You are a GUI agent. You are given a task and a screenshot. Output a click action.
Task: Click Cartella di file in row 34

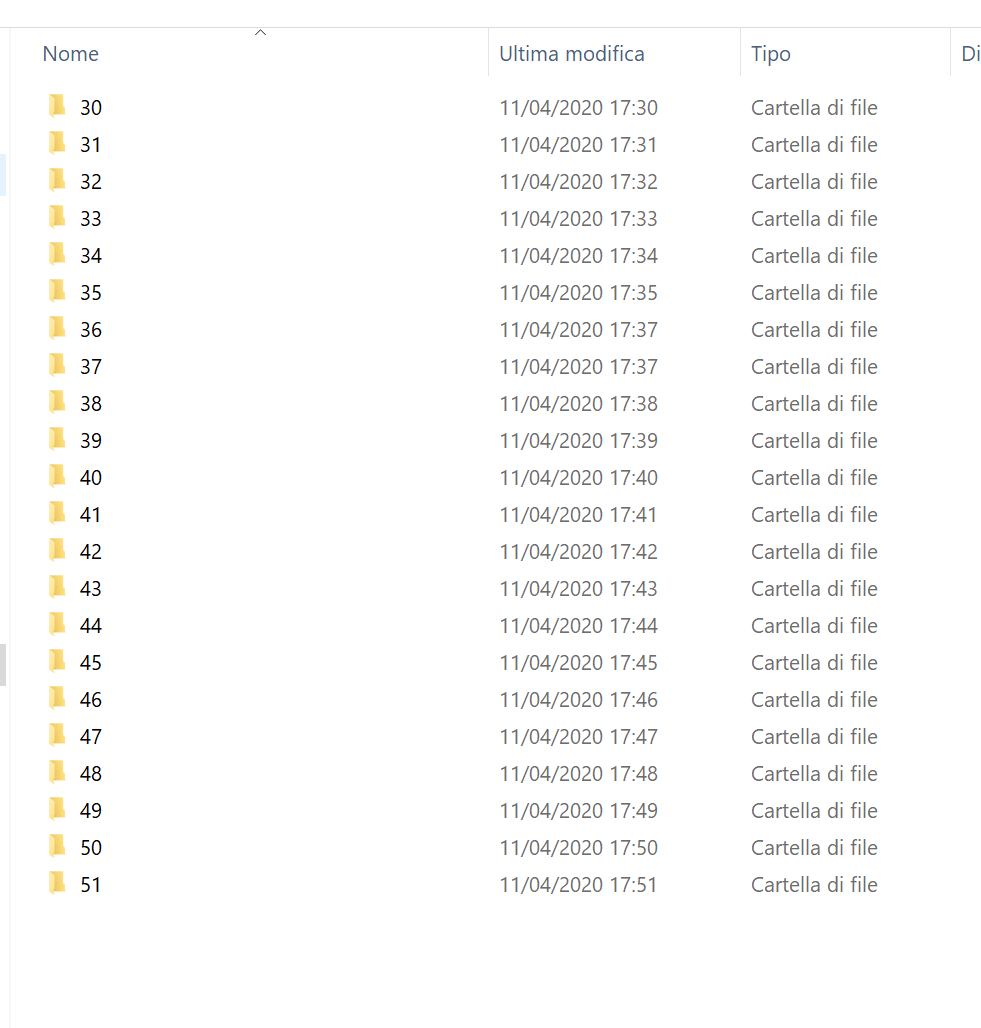coord(814,256)
